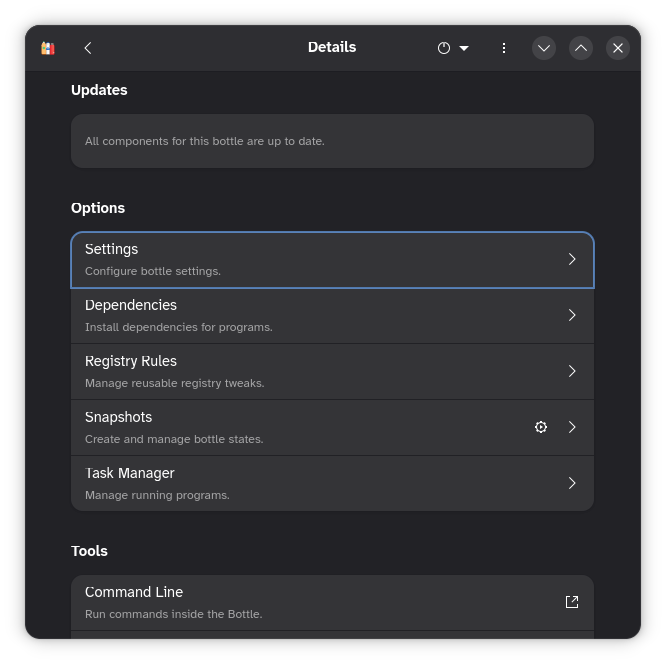Viewport: 666px width, 664px height.
Task: Select Snapshots option label
Action: point(119,417)
